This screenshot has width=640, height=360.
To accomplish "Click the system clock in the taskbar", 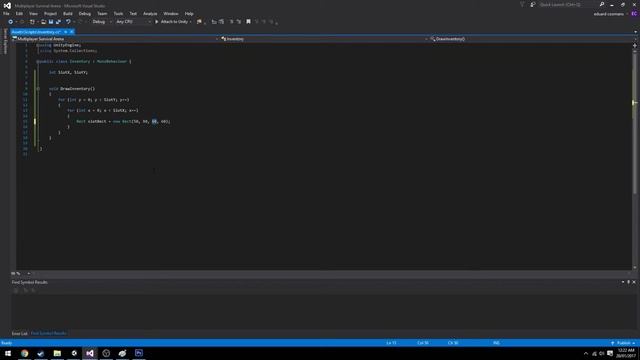I will point(626,353).
